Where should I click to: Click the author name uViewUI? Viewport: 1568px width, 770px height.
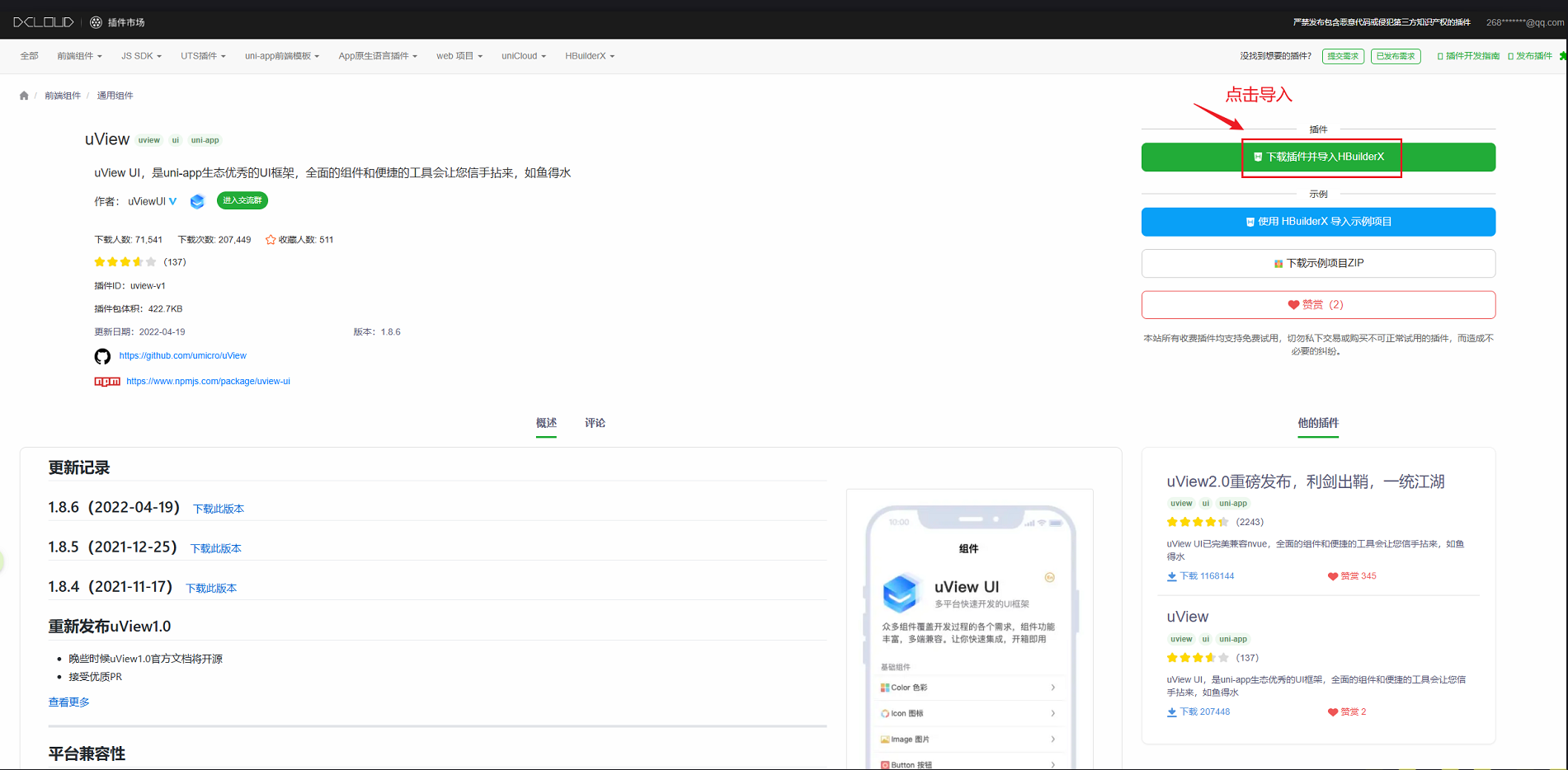(147, 201)
